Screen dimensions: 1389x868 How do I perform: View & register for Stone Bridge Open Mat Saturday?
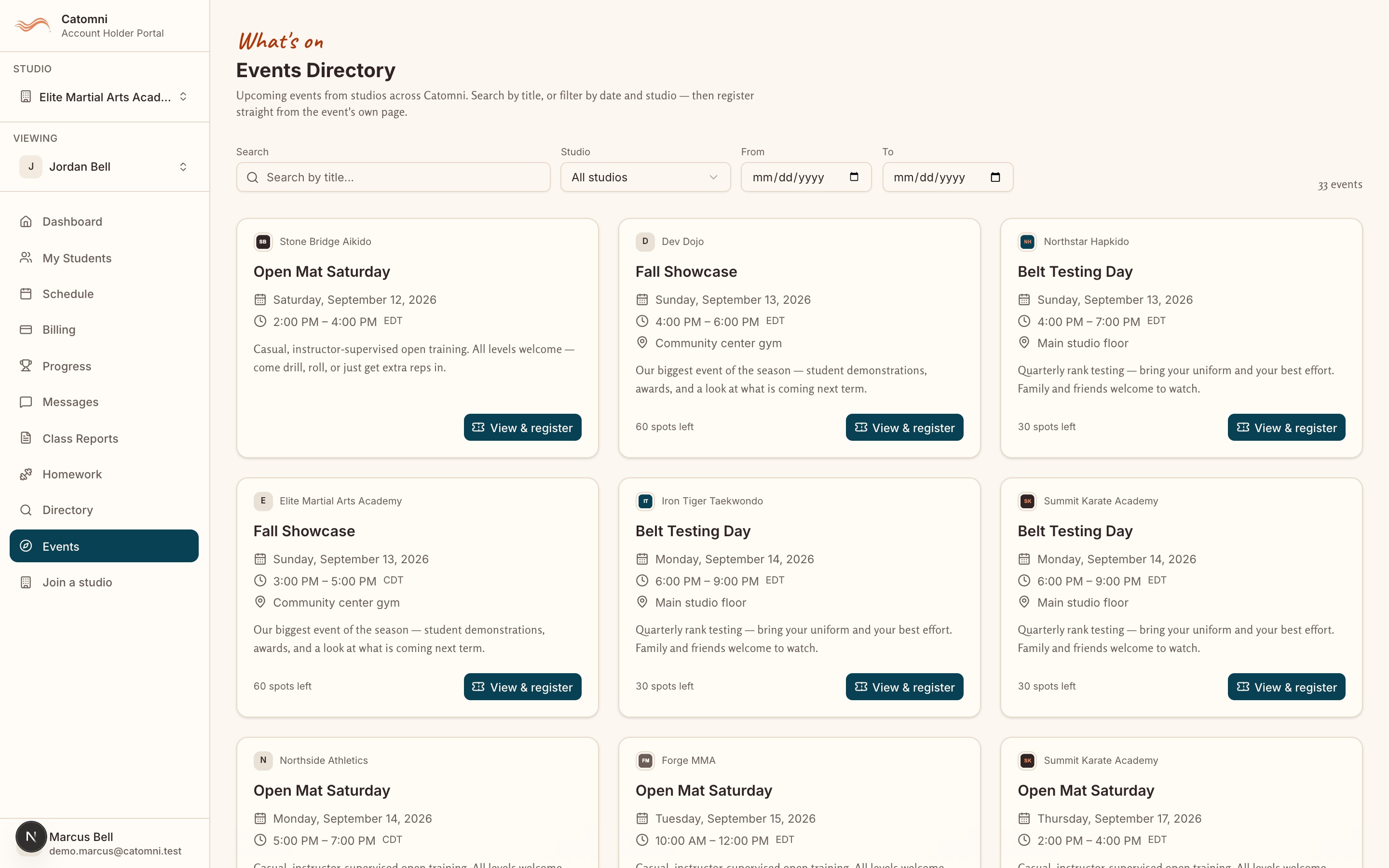pyautogui.click(x=522, y=427)
